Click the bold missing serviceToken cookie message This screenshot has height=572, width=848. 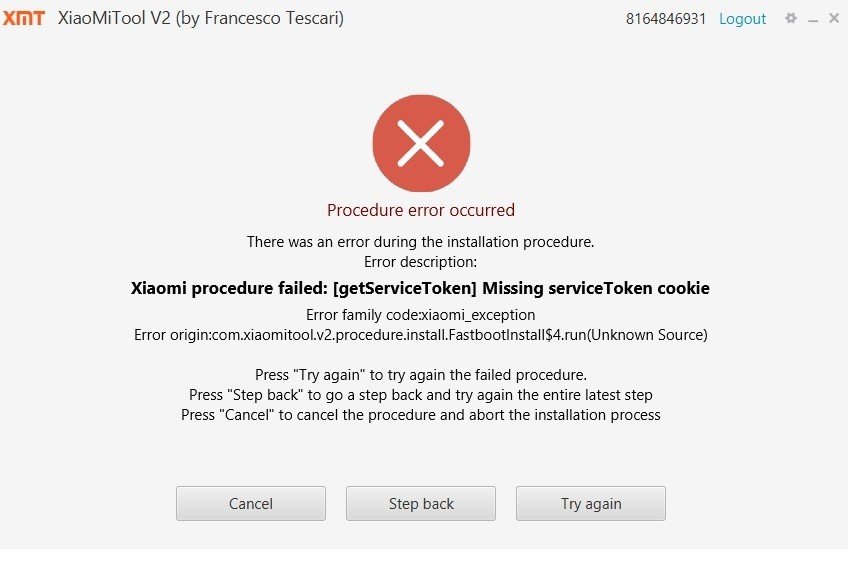tap(421, 288)
